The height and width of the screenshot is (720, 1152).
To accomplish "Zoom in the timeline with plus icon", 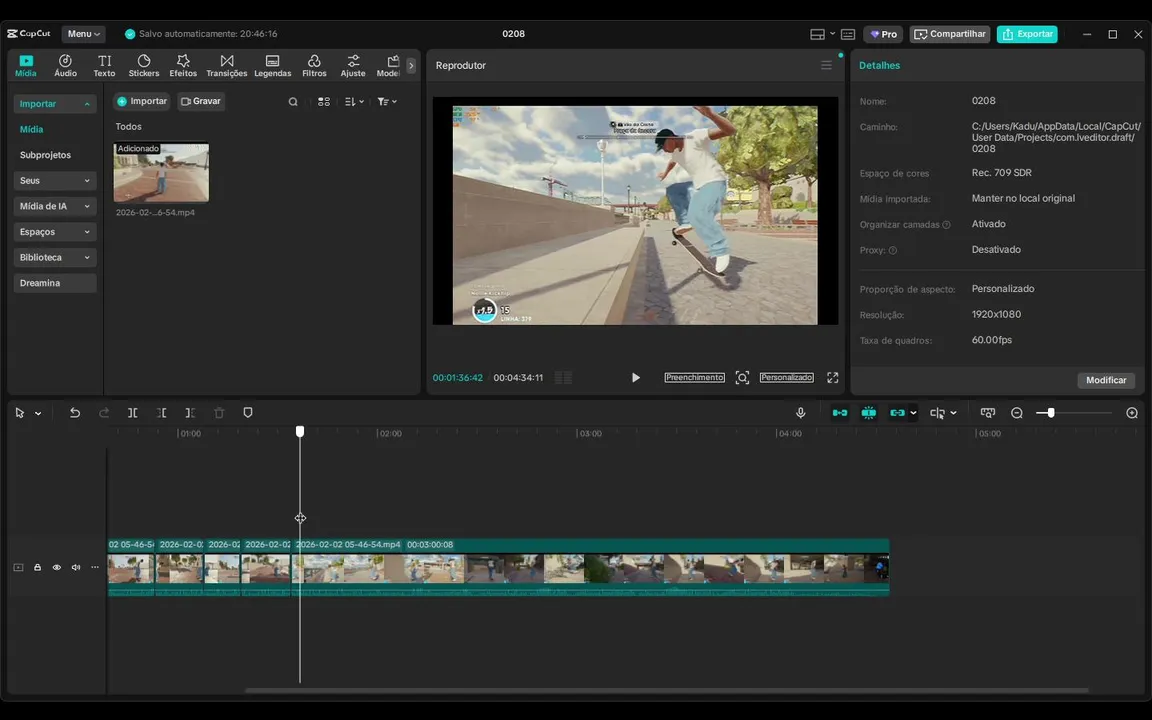I will click(x=1132, y=413).
